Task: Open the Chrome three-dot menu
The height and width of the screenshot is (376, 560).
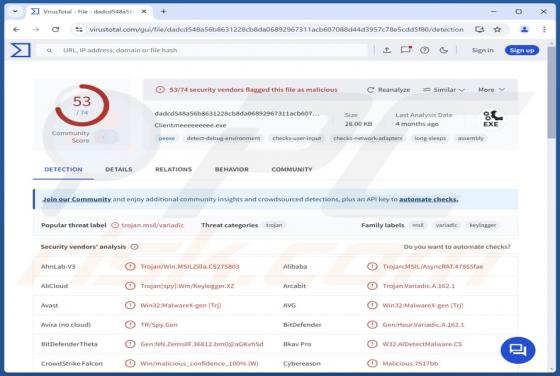Action: (544, 30)
